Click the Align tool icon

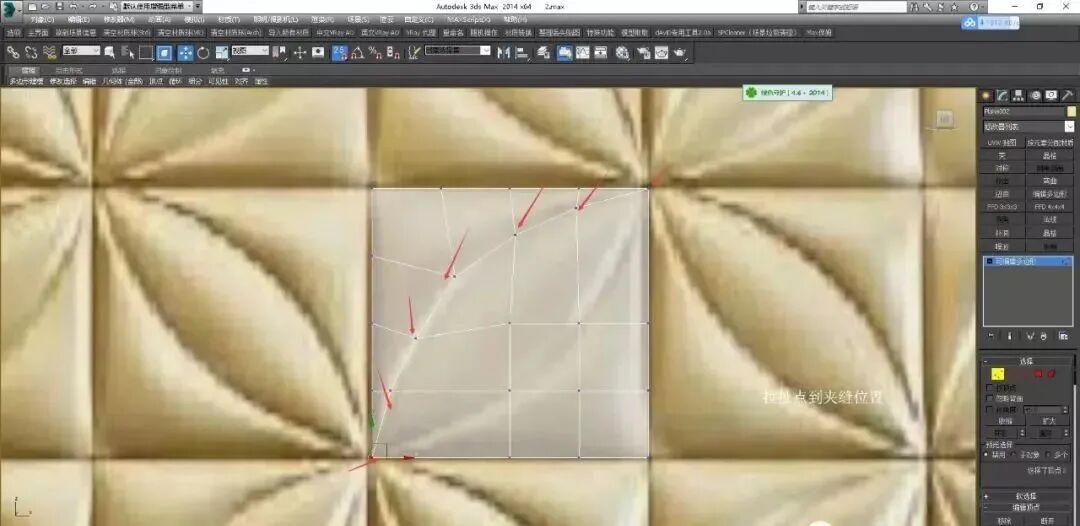(521, 52)
